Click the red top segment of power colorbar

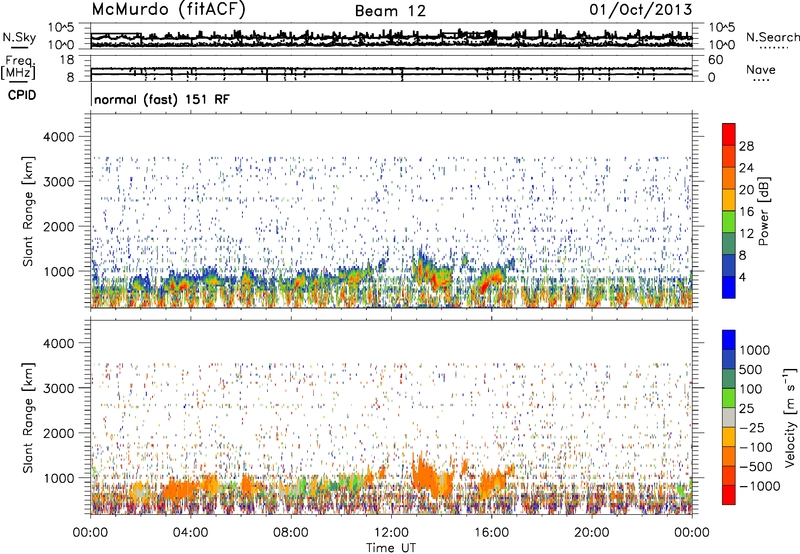click(x=729, y=134)
